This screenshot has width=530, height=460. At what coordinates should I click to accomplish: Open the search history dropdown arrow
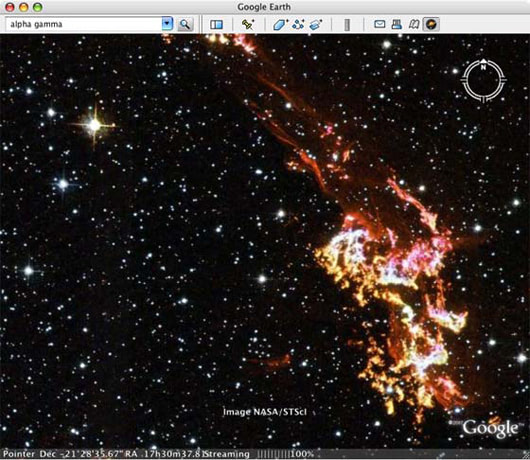point(167,24)
